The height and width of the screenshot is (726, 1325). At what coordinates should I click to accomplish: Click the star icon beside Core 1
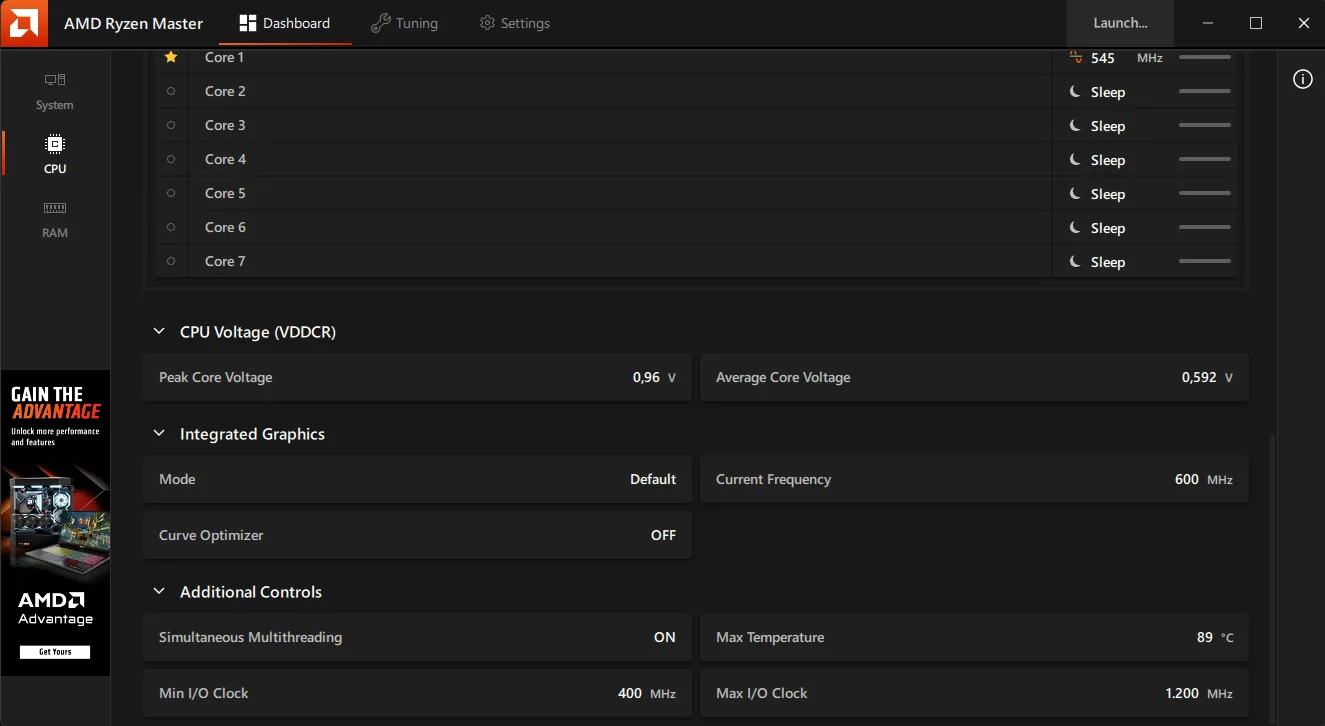tap(171, 57)
